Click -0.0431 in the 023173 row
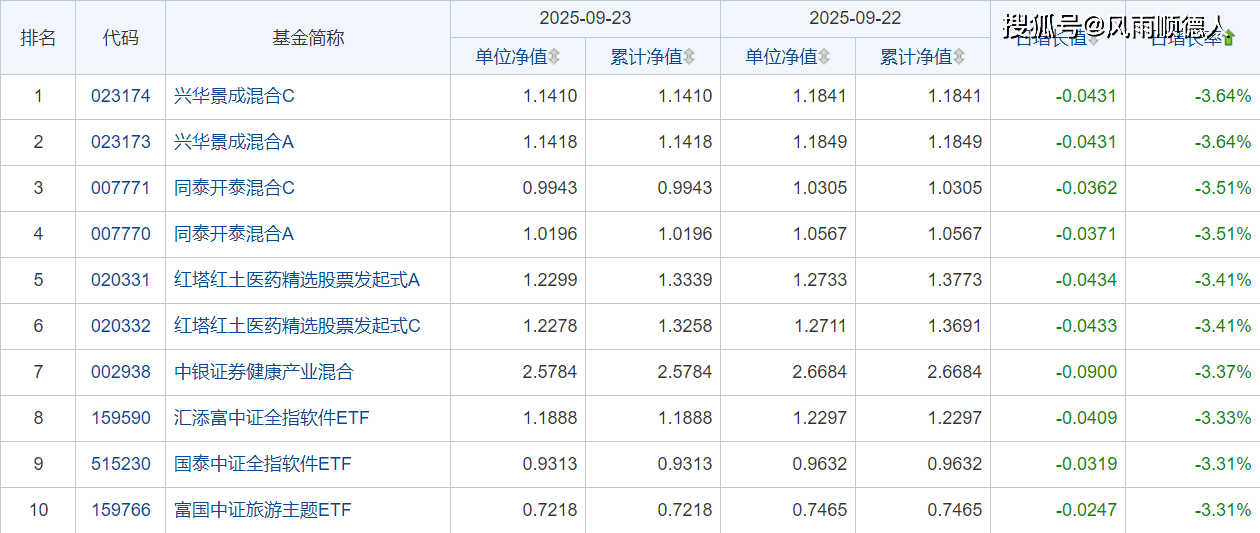The image size is (1260, 533). pos(1086,142)
